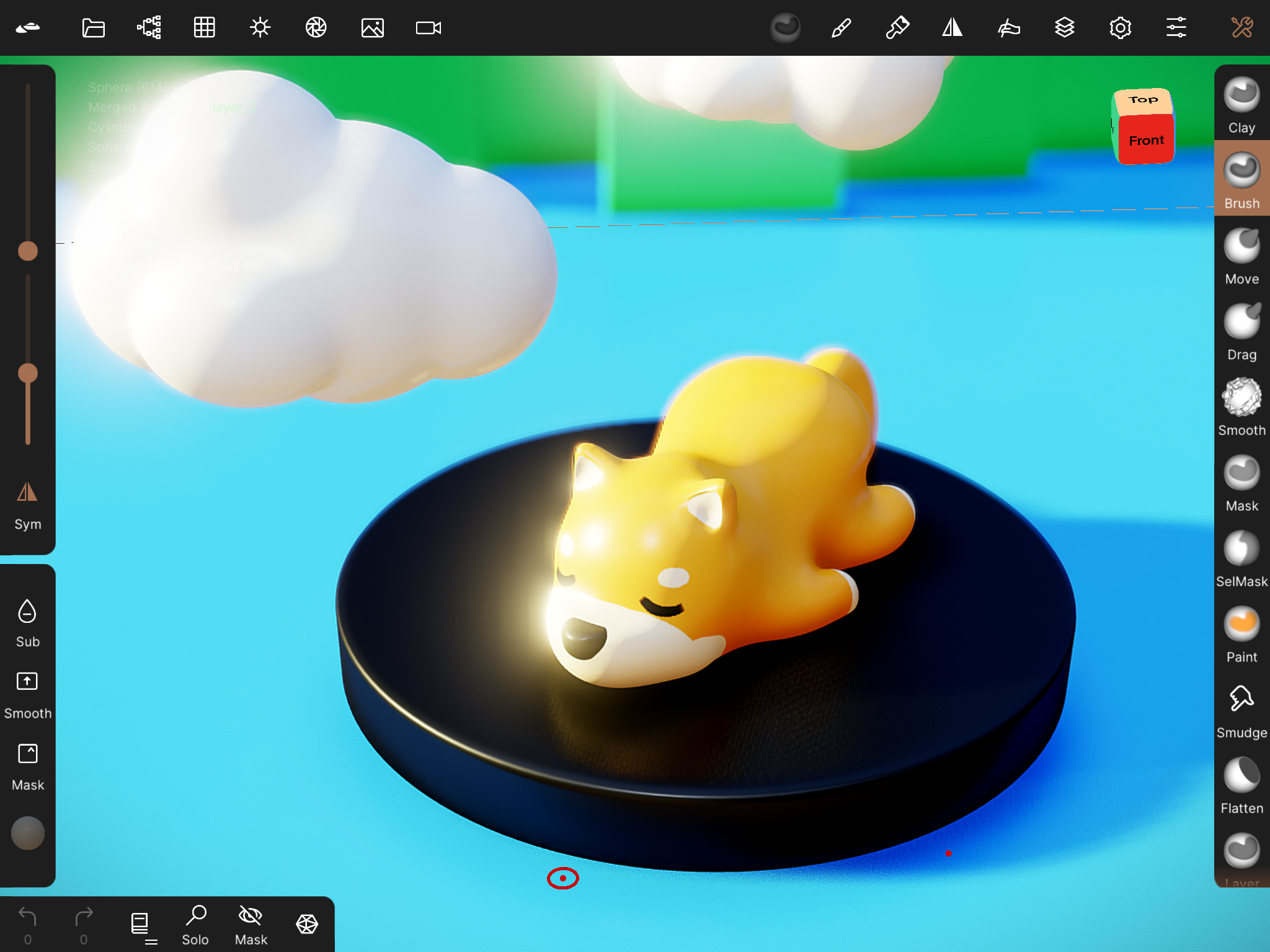Toggle Mask visibility at the bottom bar
The image size is (1270, 952).
[x=250, y=923]
